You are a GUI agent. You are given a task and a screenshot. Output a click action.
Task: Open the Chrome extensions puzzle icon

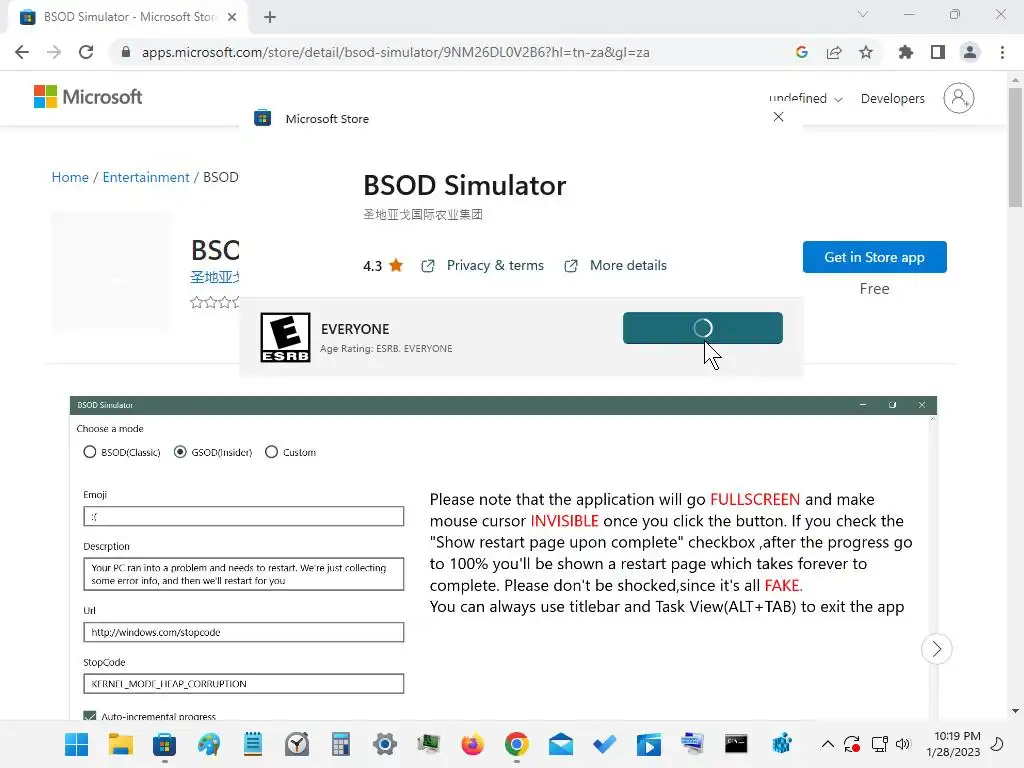click(x=906, y=52)
